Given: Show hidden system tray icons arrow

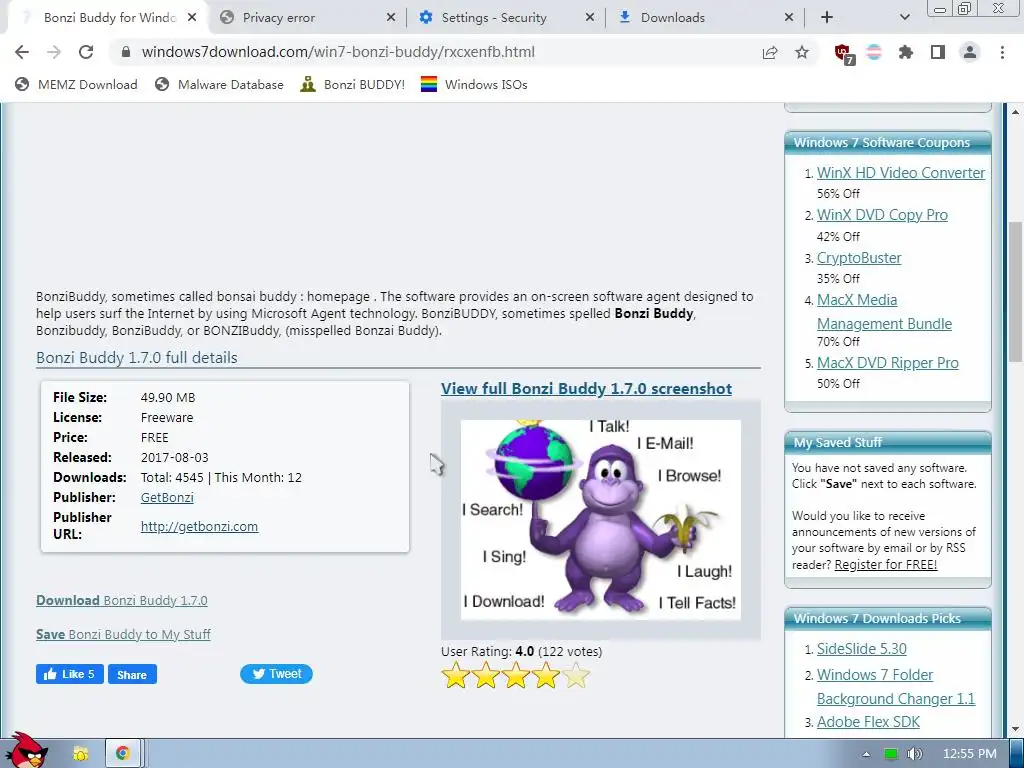Looking at the screenshot, I should point(866,754).
